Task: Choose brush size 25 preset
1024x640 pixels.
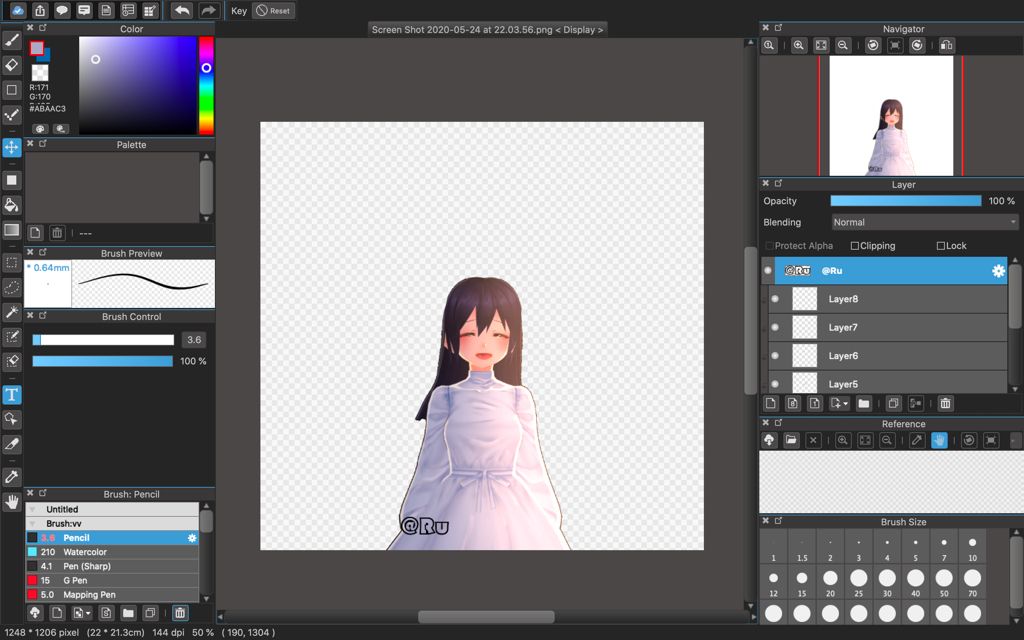Action: [x=859, y=584]
